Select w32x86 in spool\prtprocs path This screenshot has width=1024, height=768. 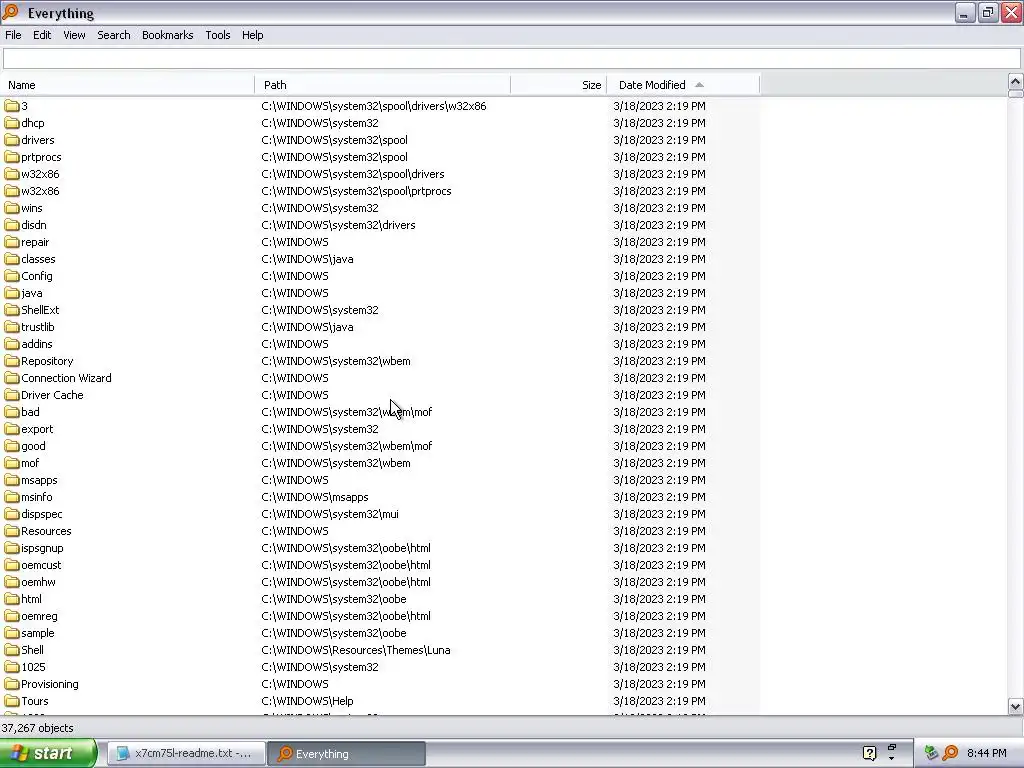[40, 191]
